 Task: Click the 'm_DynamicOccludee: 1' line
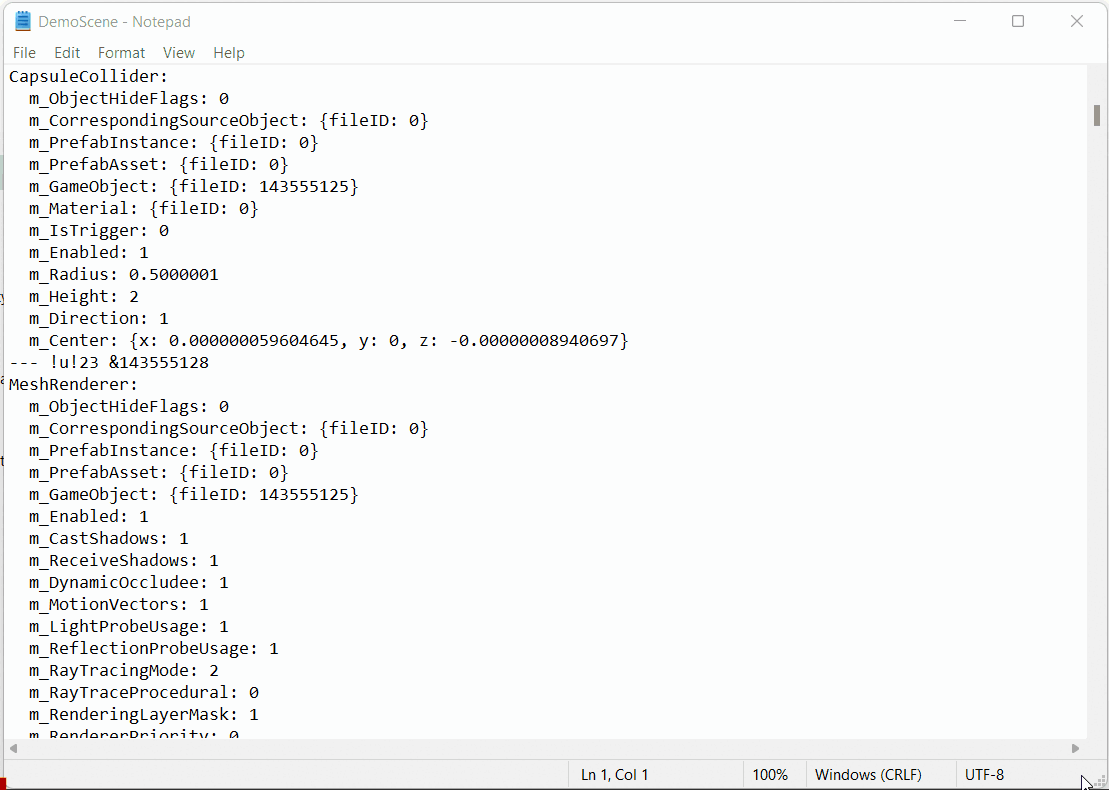(x=129, y=582)
